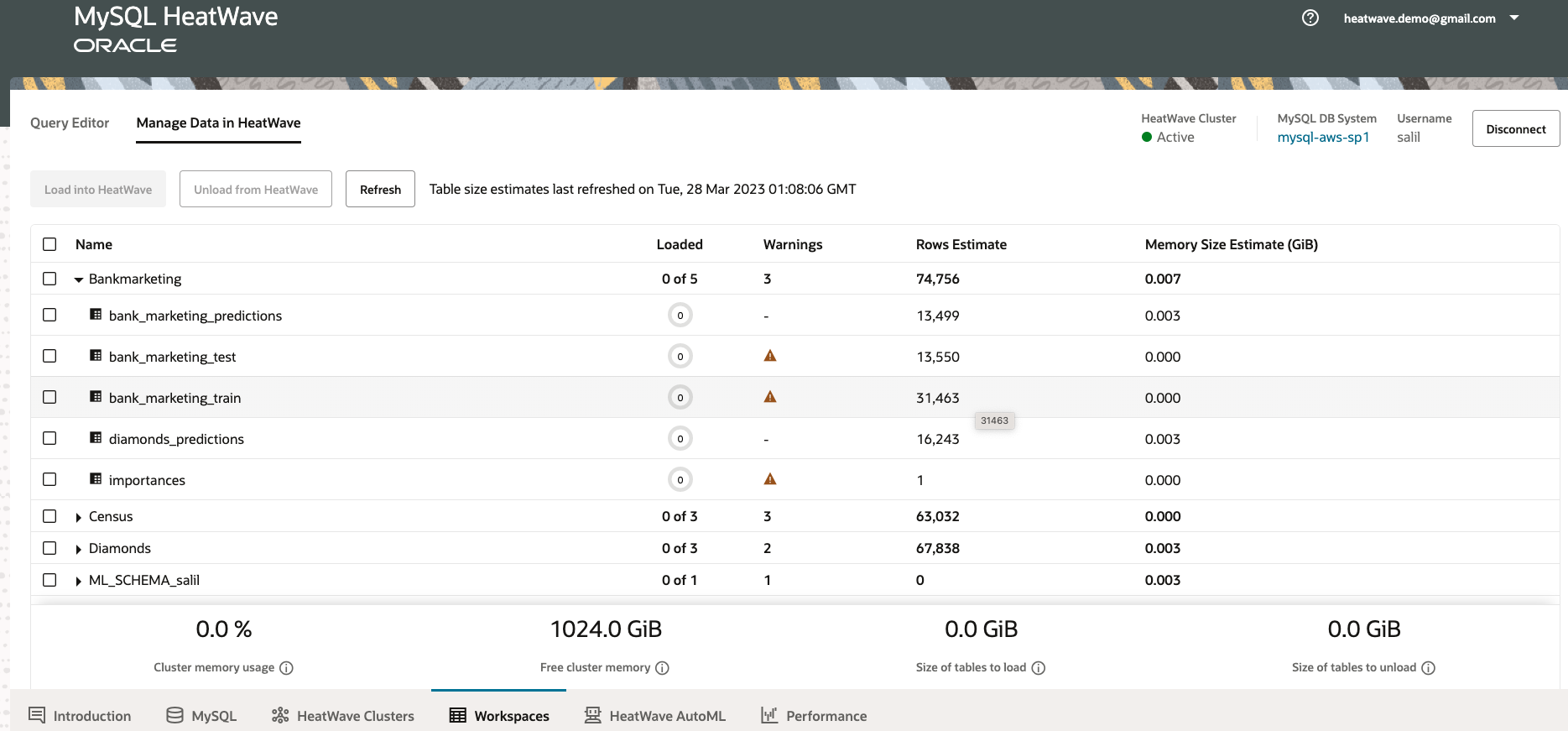Refresh the table size estimates
1568x731 pixels.
click(380, 189)
